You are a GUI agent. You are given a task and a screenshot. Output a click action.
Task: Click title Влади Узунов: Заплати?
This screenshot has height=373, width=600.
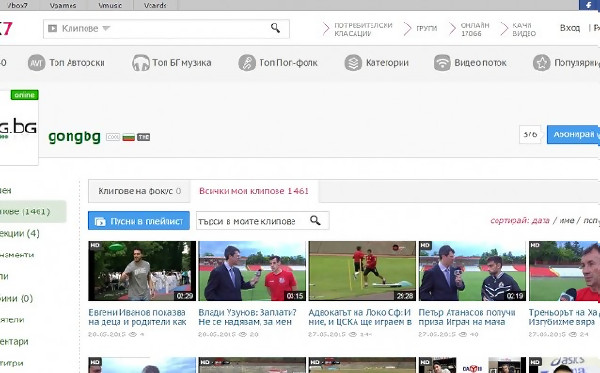pyautogui.click(x=247, y=318)
